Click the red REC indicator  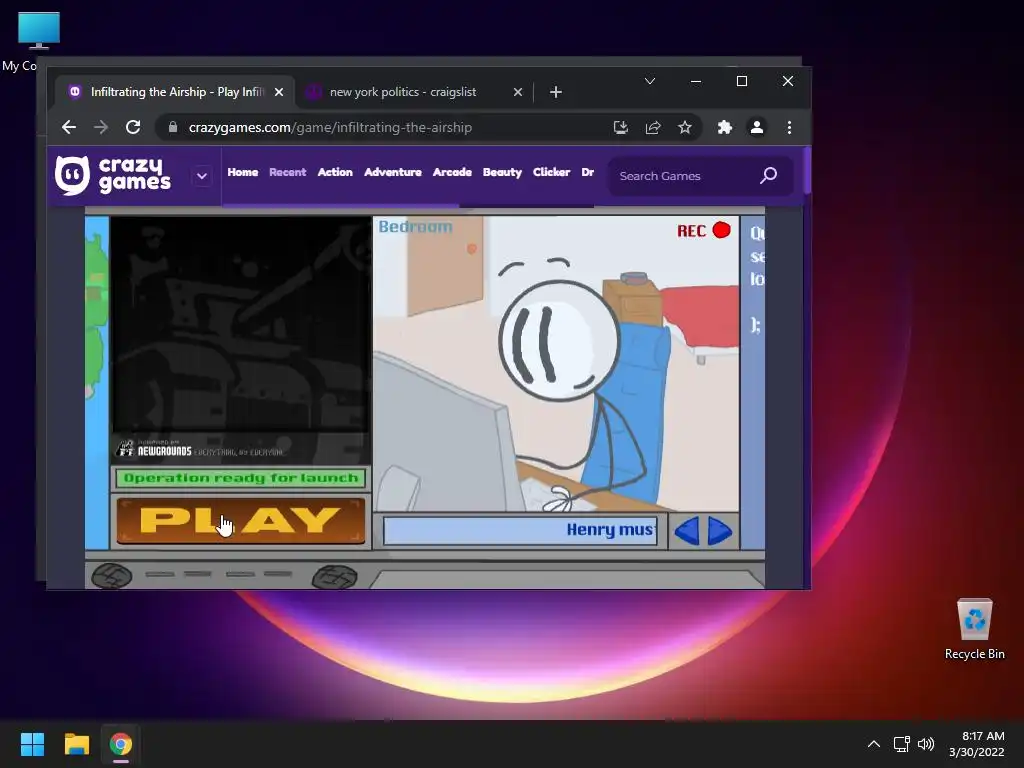tap(703, 231)
